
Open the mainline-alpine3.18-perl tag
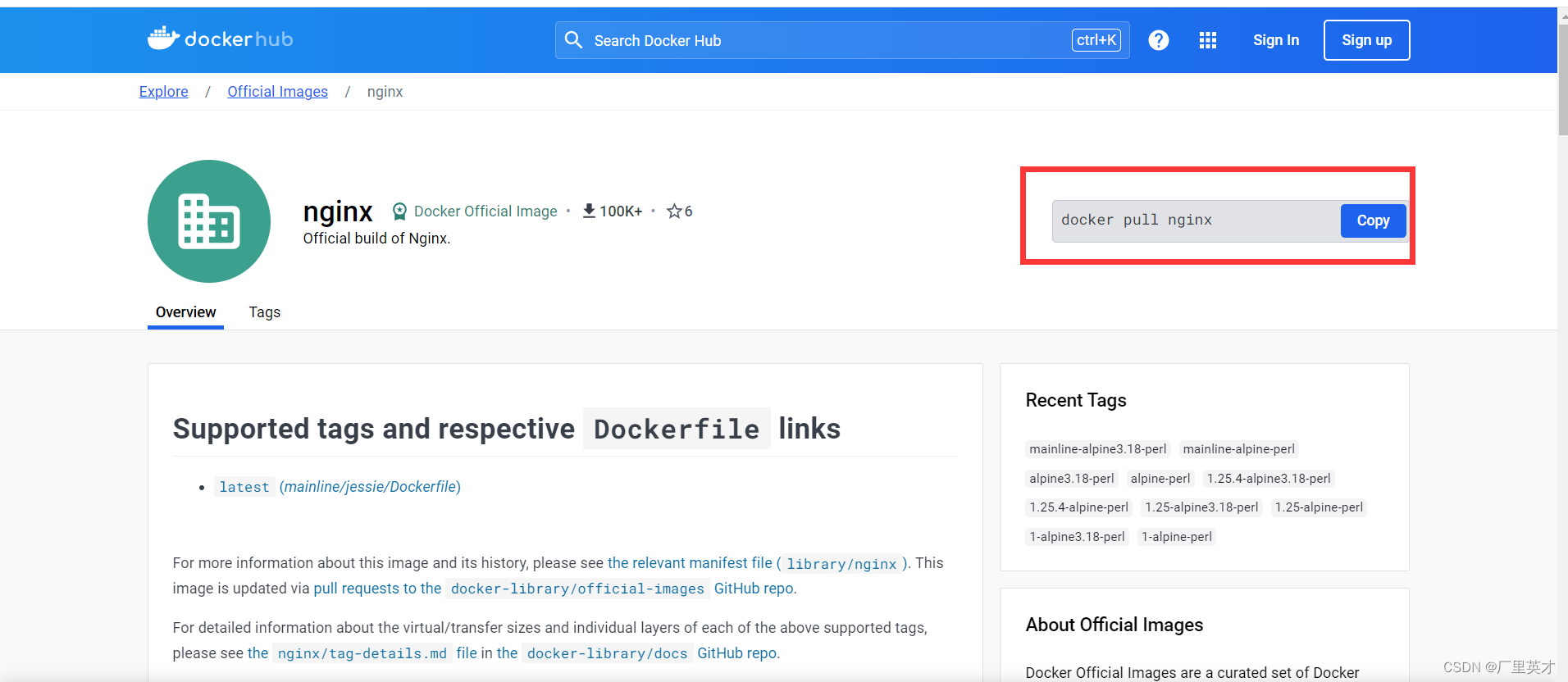(x=1097, y=449)
